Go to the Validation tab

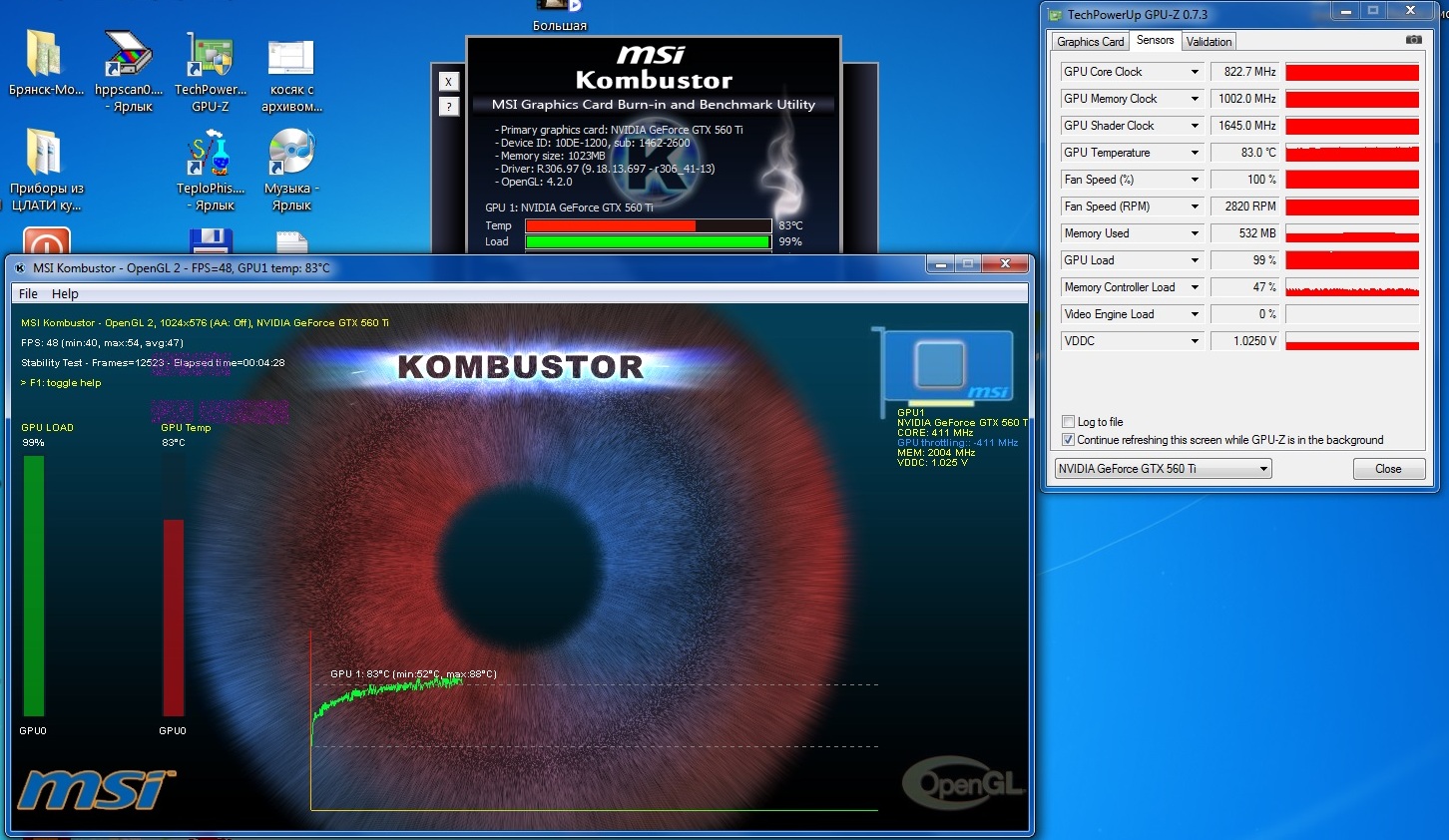pyautogui.click(x=1208, y=42)
